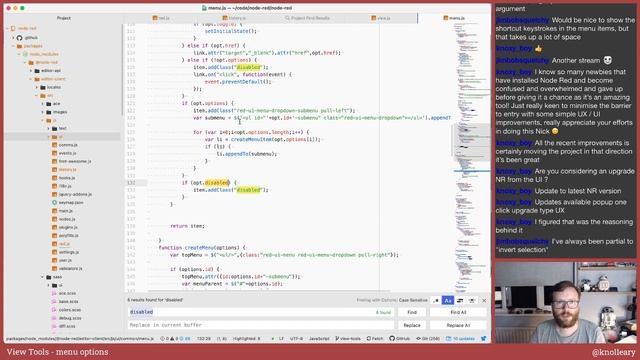Toggle the Case Sensitive 'Aa' search button

click(448, 300)
